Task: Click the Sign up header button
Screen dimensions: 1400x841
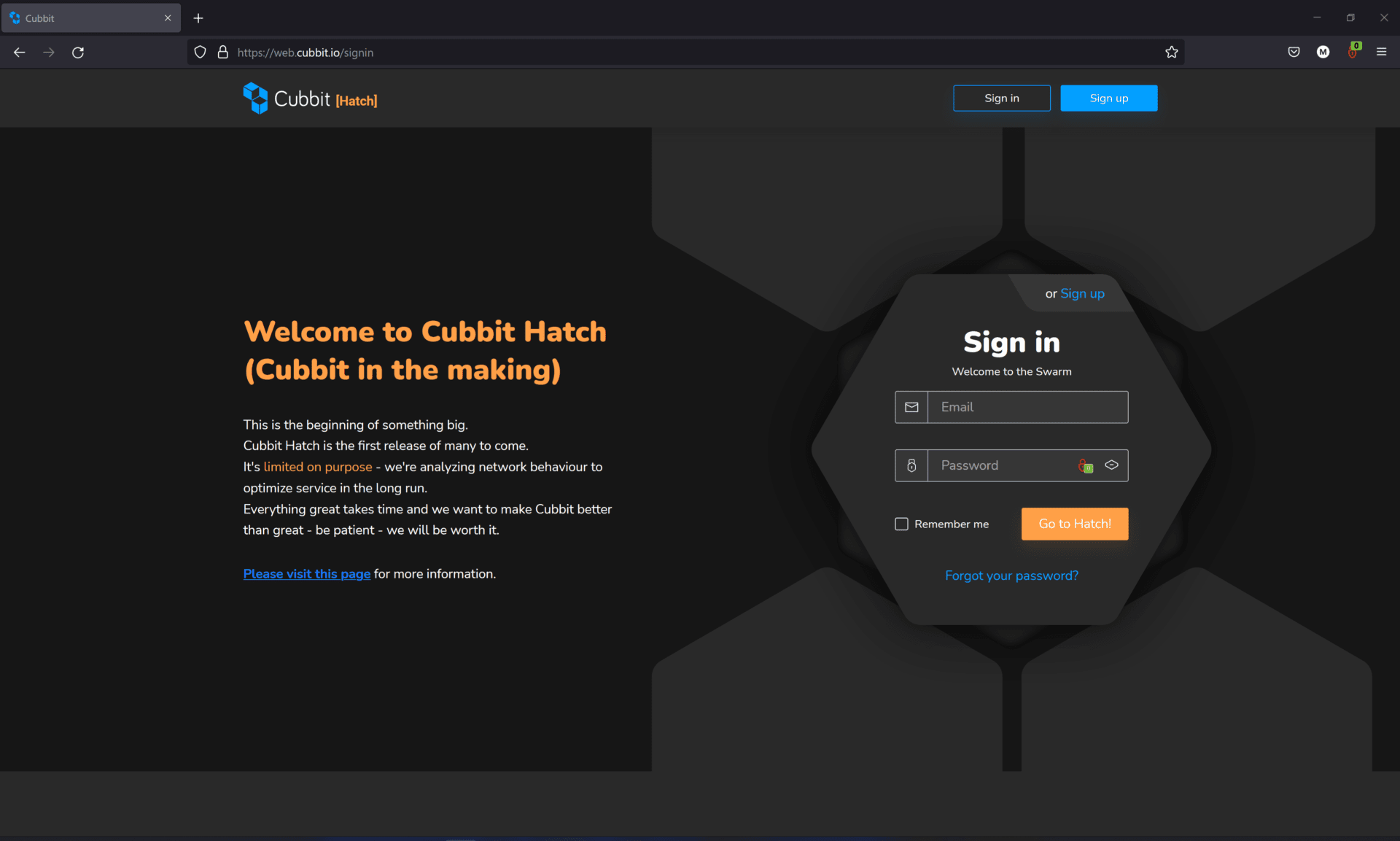Action: [1108, 98]
